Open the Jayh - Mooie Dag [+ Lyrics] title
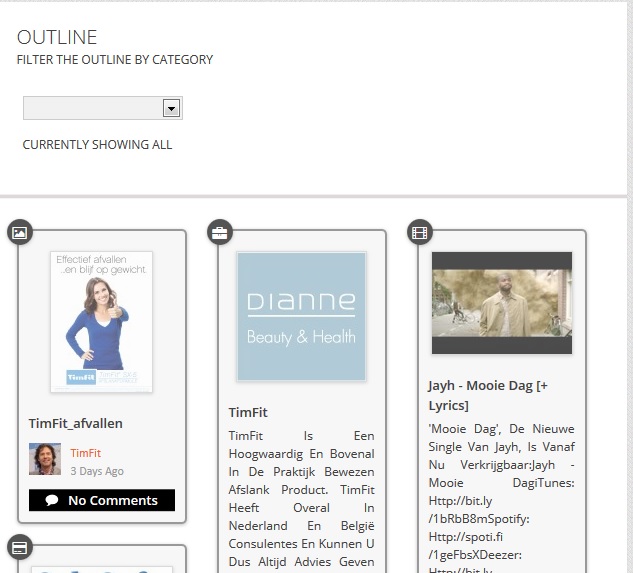633x573 pixels. [488, 395]
